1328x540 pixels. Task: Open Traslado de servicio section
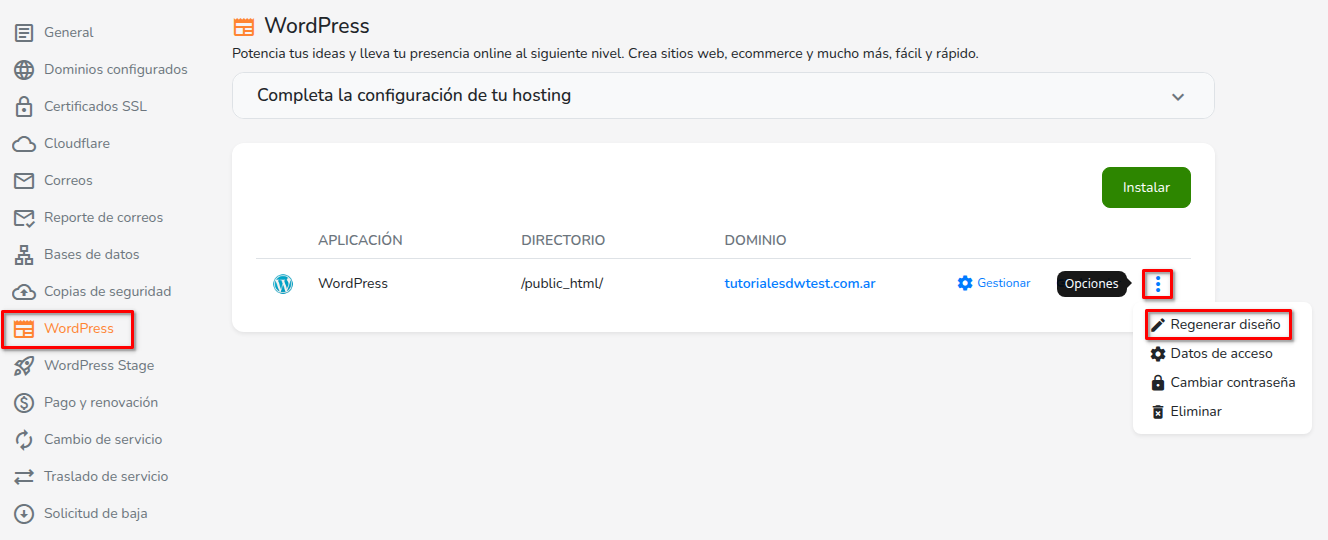click(x=106, y=477)
